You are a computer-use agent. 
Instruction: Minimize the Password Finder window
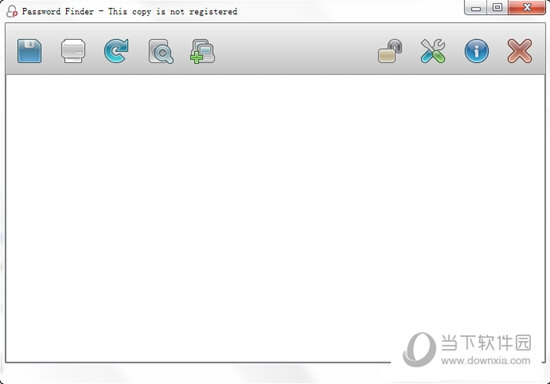(x=476, y=7)
